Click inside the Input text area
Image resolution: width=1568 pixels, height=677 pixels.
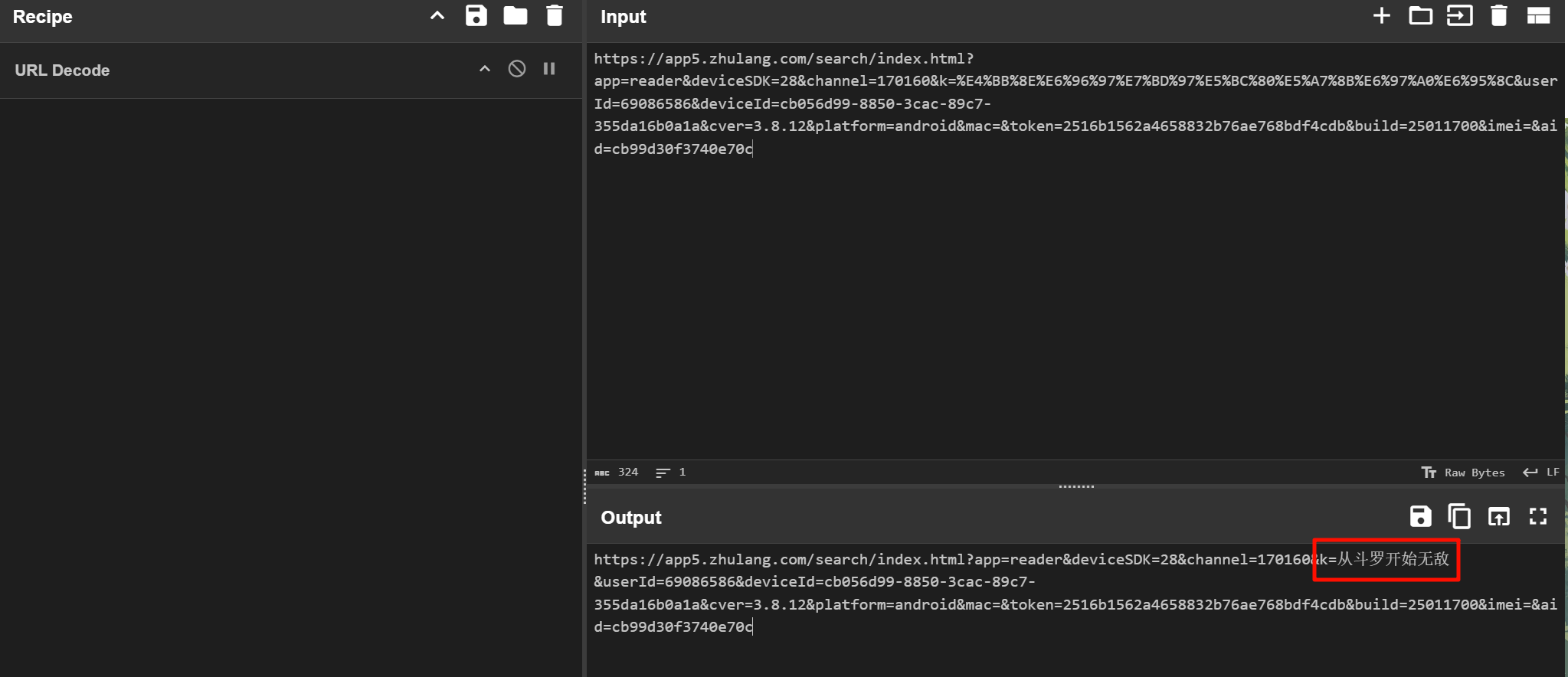[x=1072, y=306]
